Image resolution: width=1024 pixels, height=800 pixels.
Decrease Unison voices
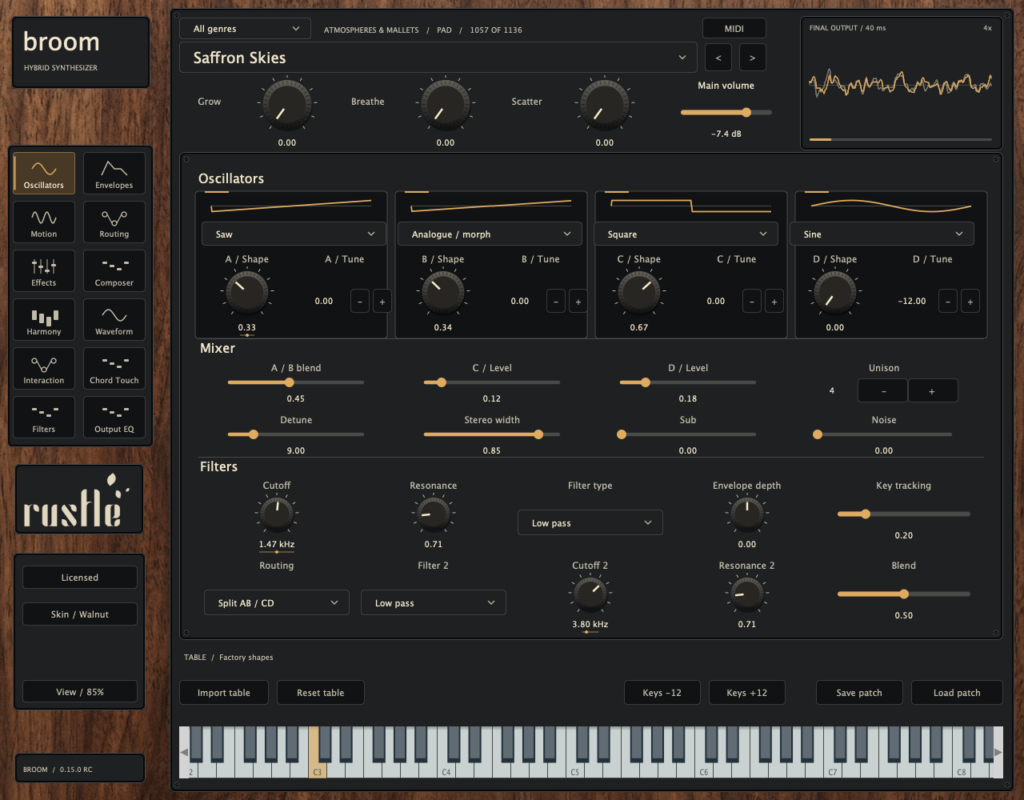pos(883,391)
